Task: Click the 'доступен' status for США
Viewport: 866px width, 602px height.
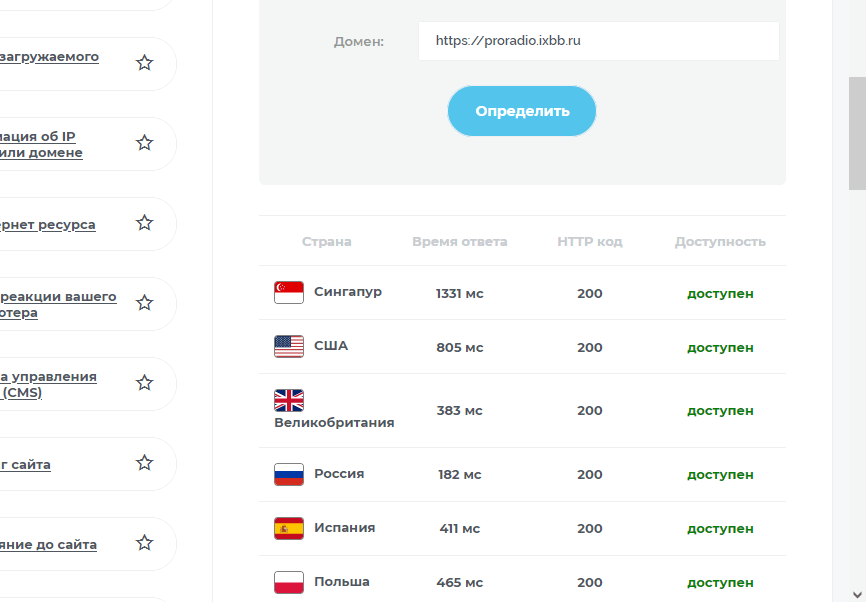Action: [720, 348]
